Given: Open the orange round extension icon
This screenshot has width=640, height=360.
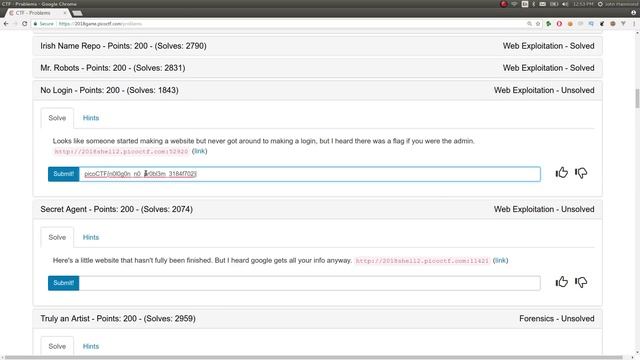Looking at the screenshot, I should pos(570,24).
